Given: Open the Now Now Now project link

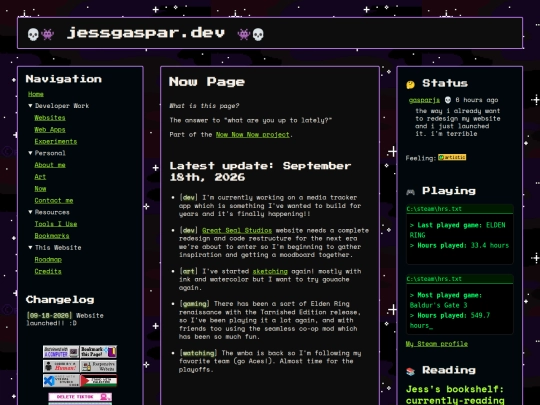Looking at the screenshot, I should tap(252, 135).
